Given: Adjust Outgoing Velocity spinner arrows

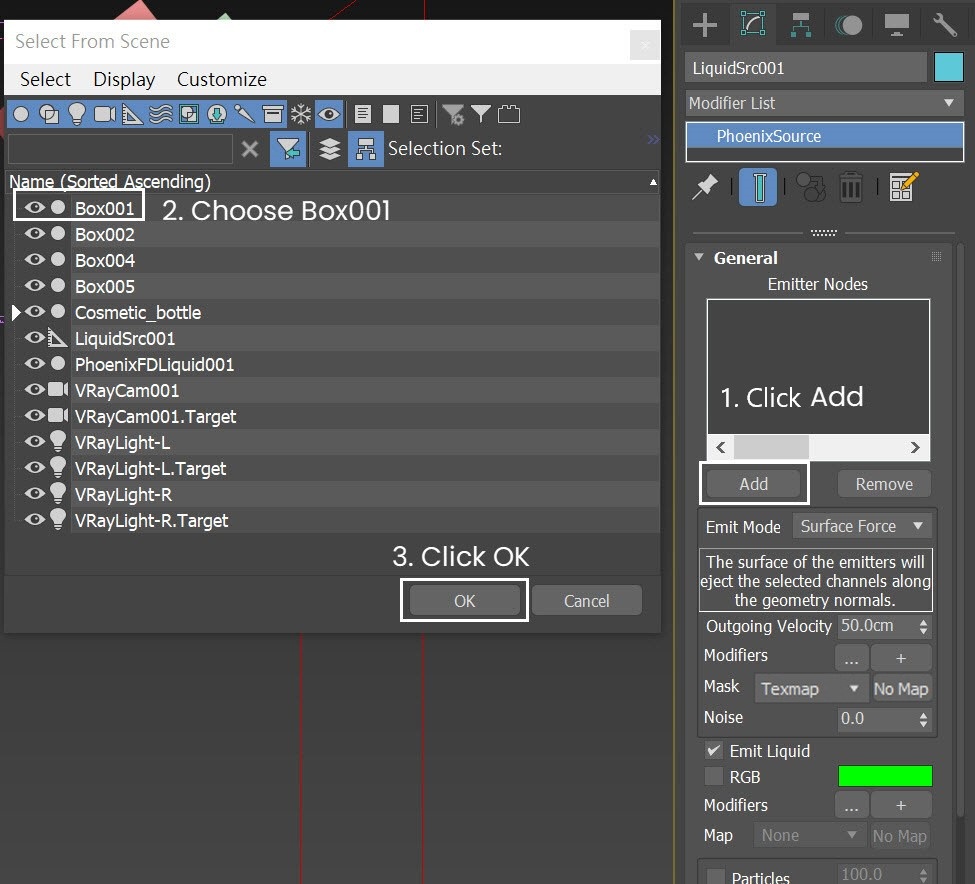Looking at the screenshot, I should 923,626.
